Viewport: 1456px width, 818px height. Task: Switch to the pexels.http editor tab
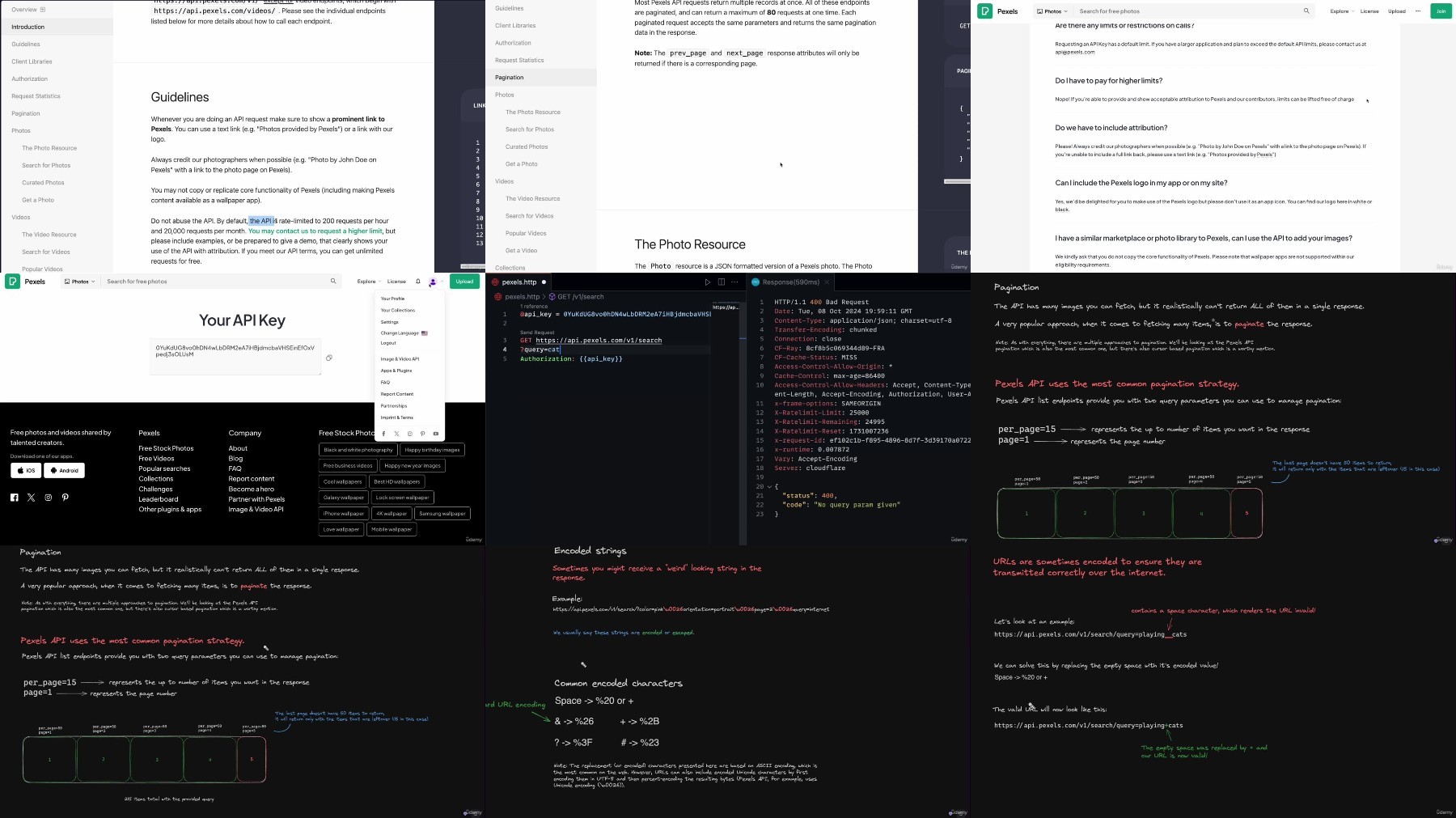pos(518,282)
